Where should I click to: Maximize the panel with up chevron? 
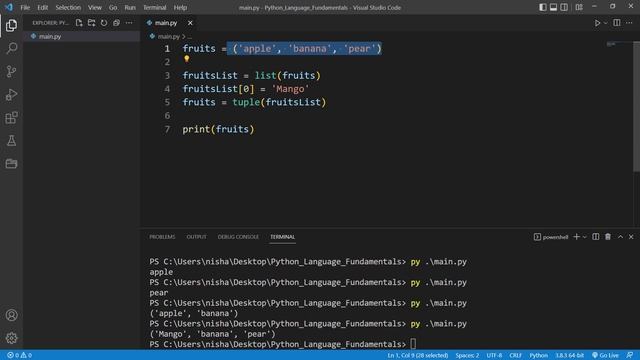[x=620, y=237]
